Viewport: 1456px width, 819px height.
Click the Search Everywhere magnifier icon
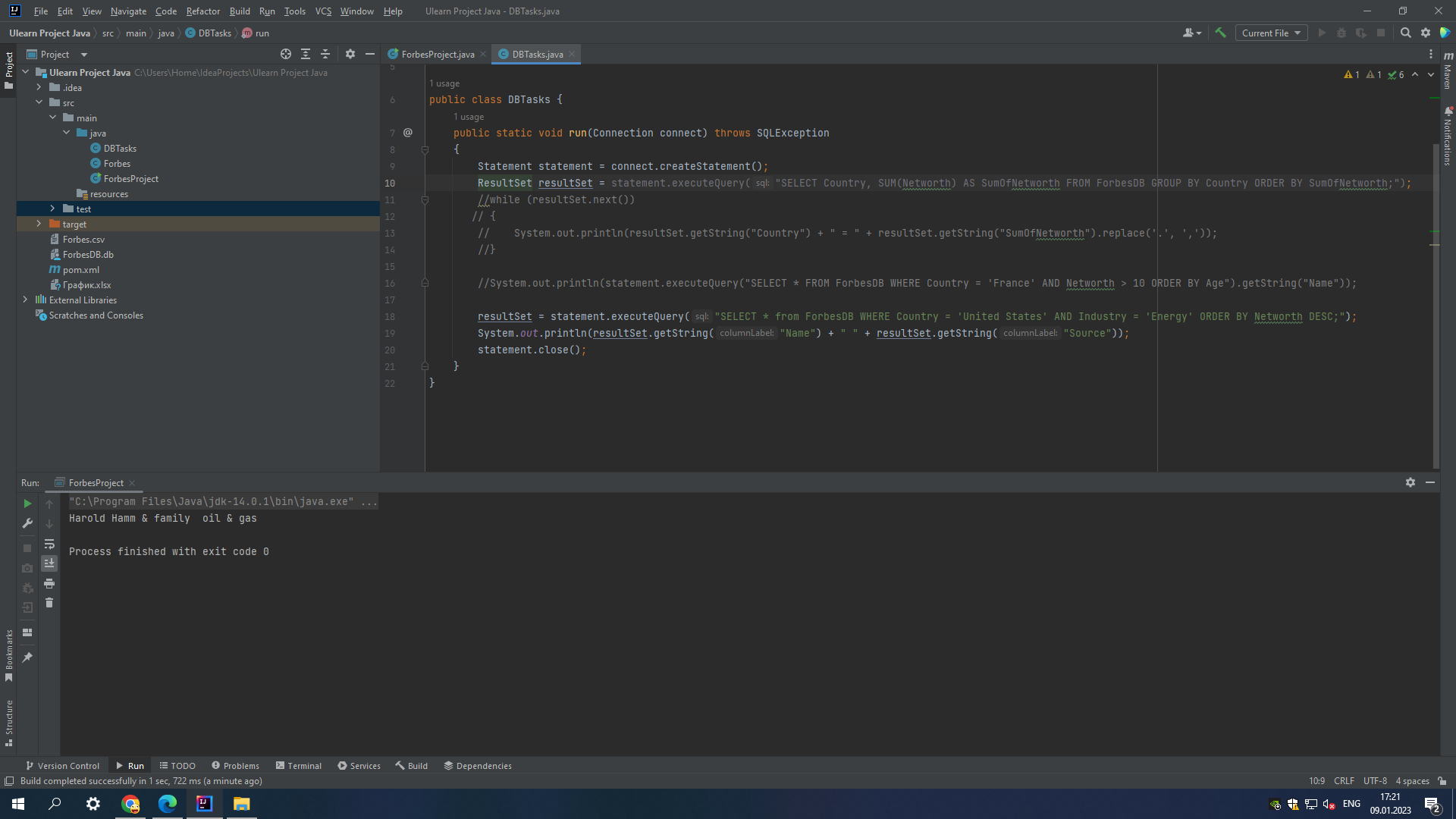tap(1405, 33)
